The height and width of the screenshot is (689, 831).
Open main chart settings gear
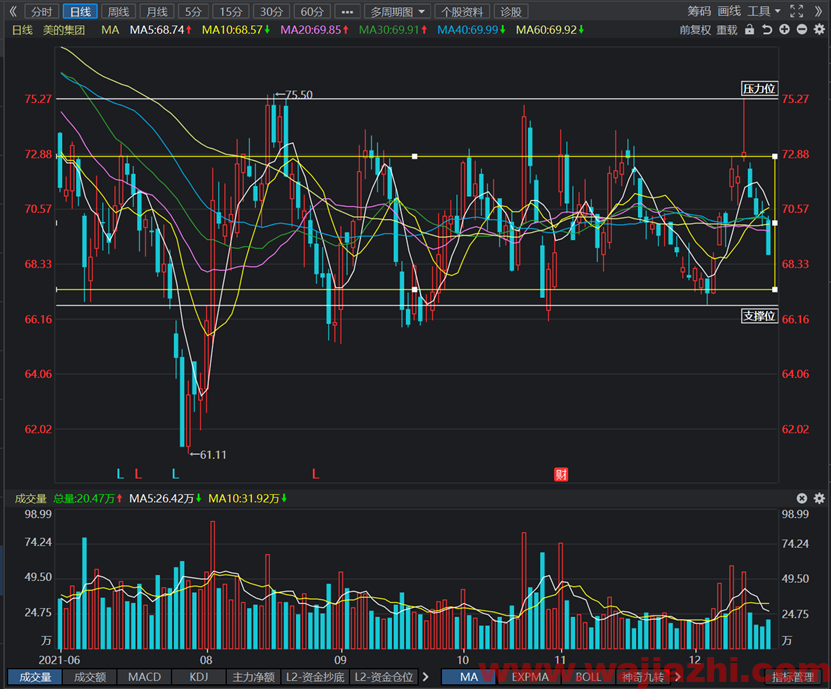819,30
